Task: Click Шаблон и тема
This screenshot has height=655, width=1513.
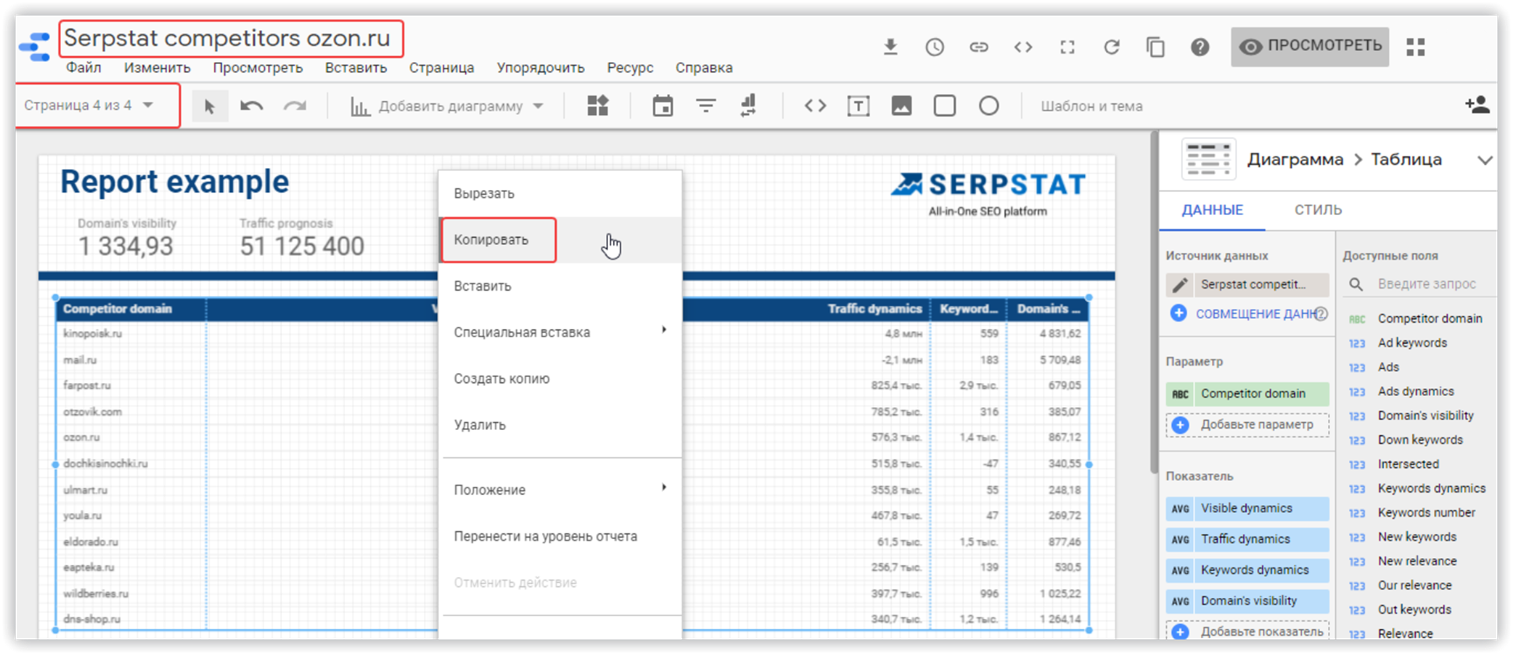Action: point(1091,106)
